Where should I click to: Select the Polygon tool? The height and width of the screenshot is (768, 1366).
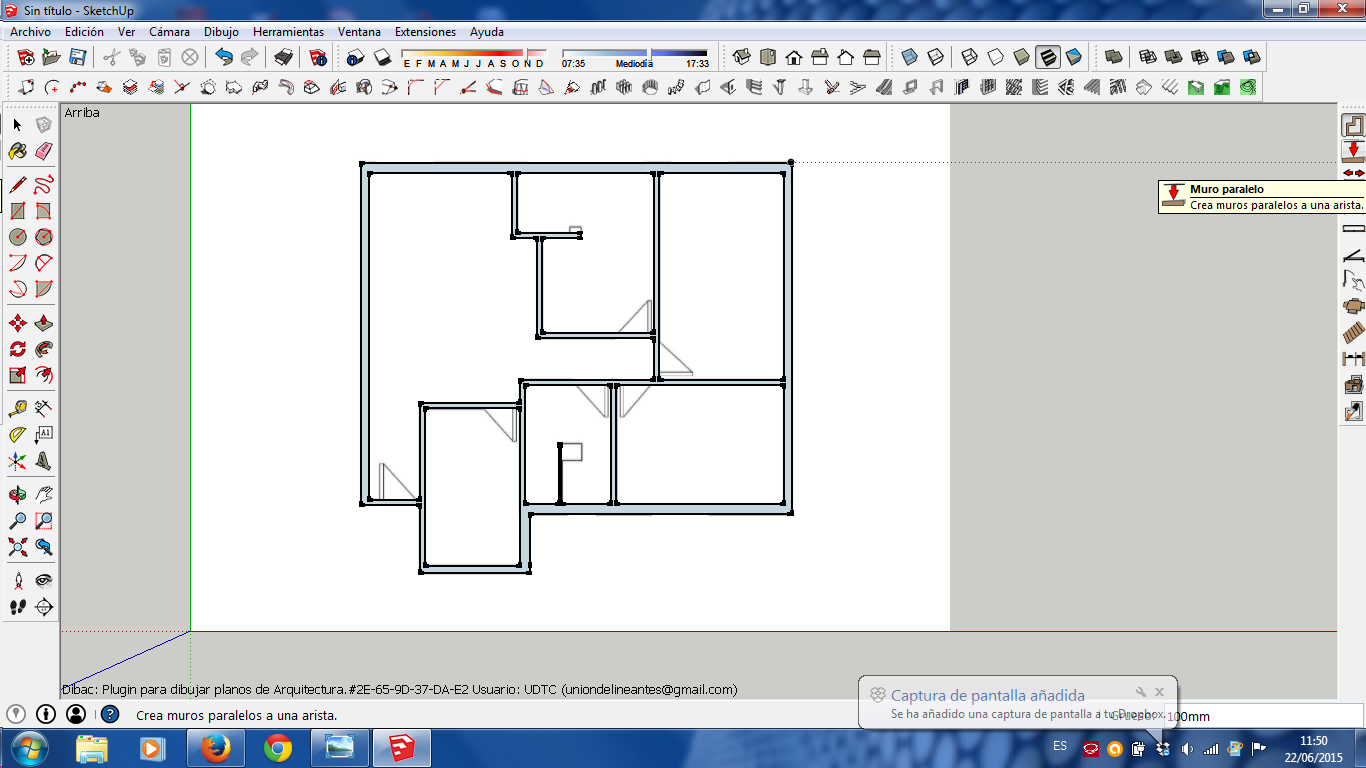tap(43, 237)
